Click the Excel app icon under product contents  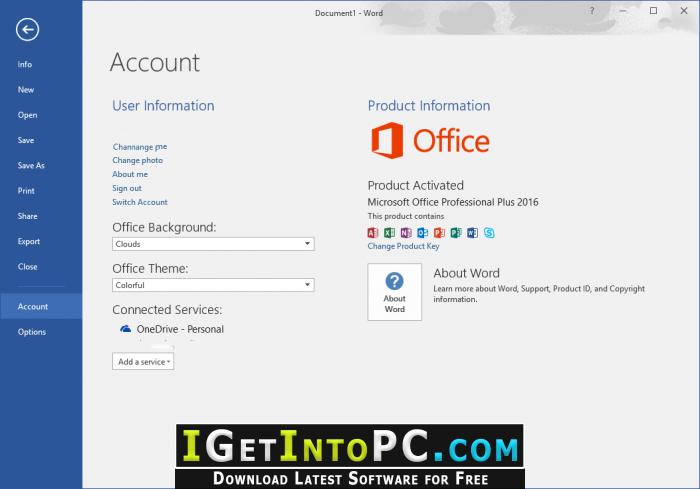coord(389,233)
